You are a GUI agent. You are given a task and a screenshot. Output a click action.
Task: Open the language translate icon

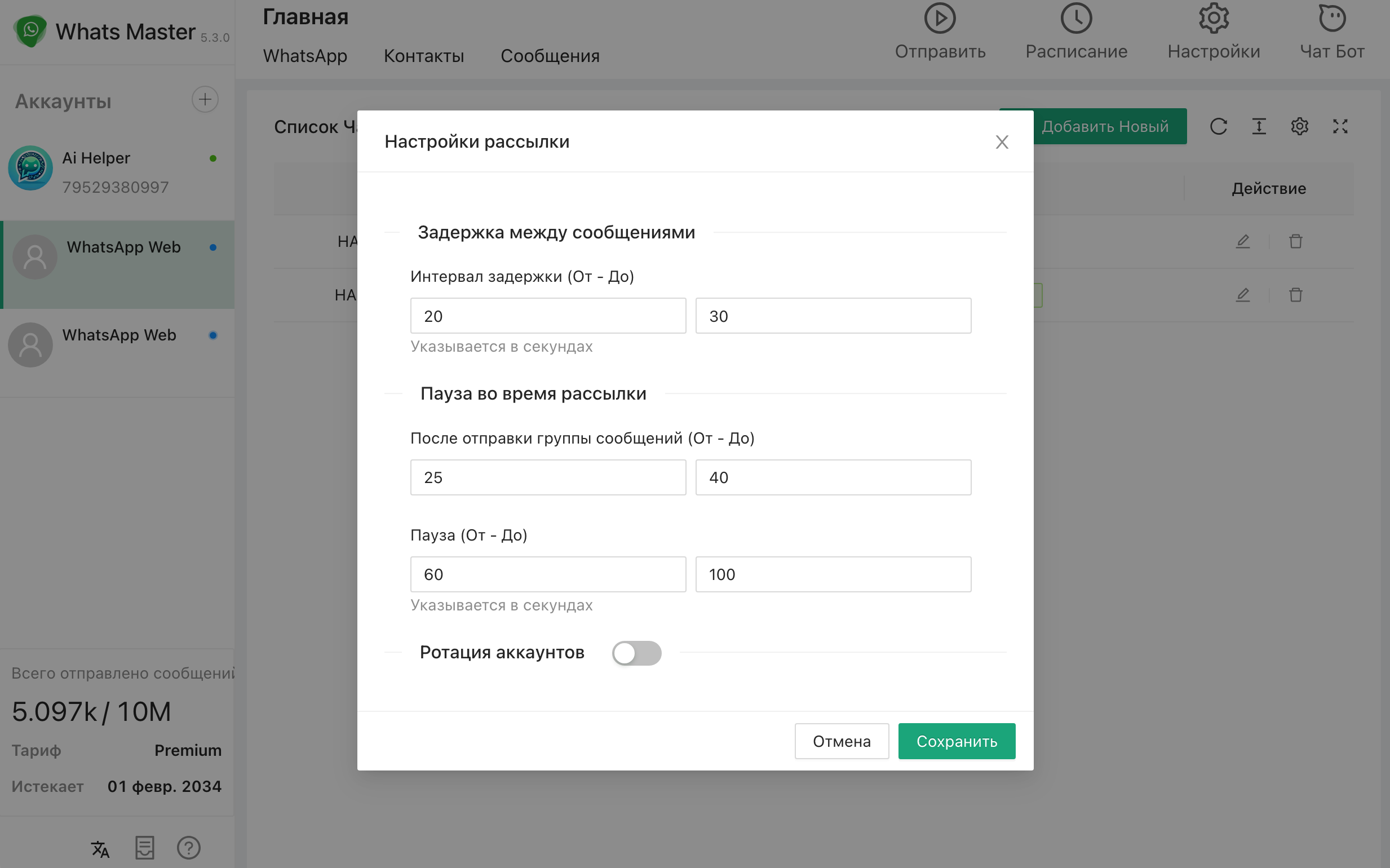[x=100, y=848]
